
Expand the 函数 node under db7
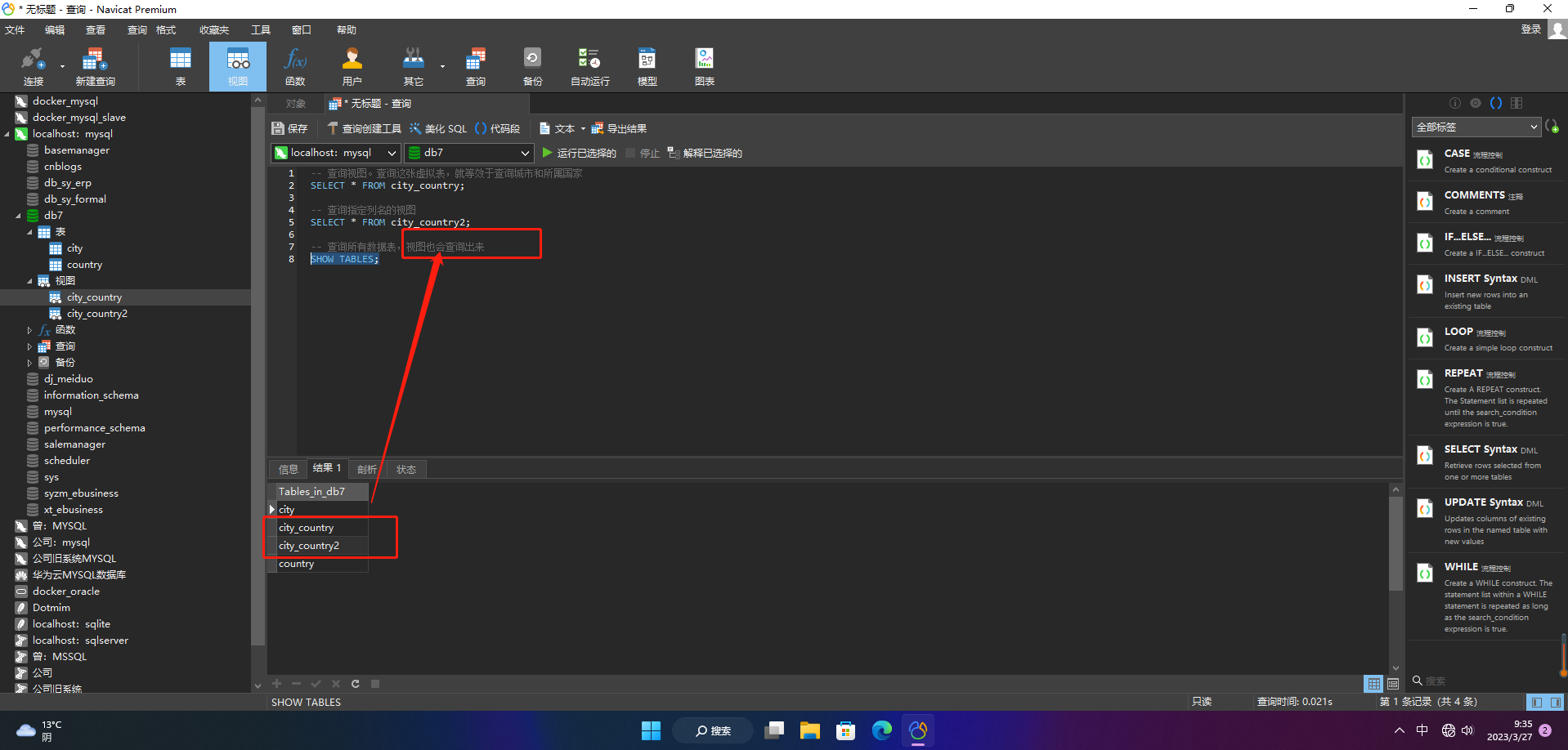point(29,330)
